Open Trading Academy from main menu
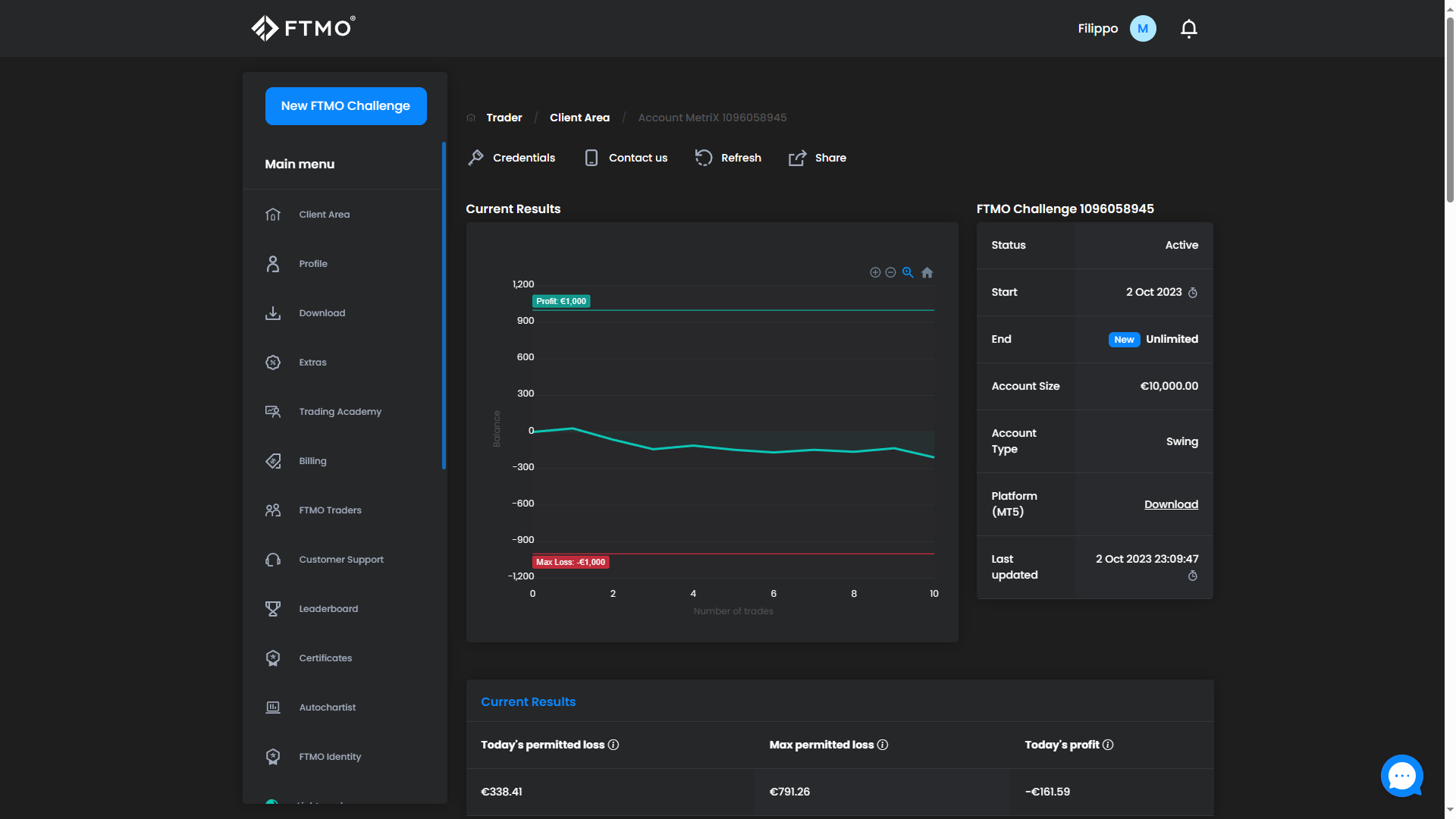 pyautogui.click(x=340, y=412)
